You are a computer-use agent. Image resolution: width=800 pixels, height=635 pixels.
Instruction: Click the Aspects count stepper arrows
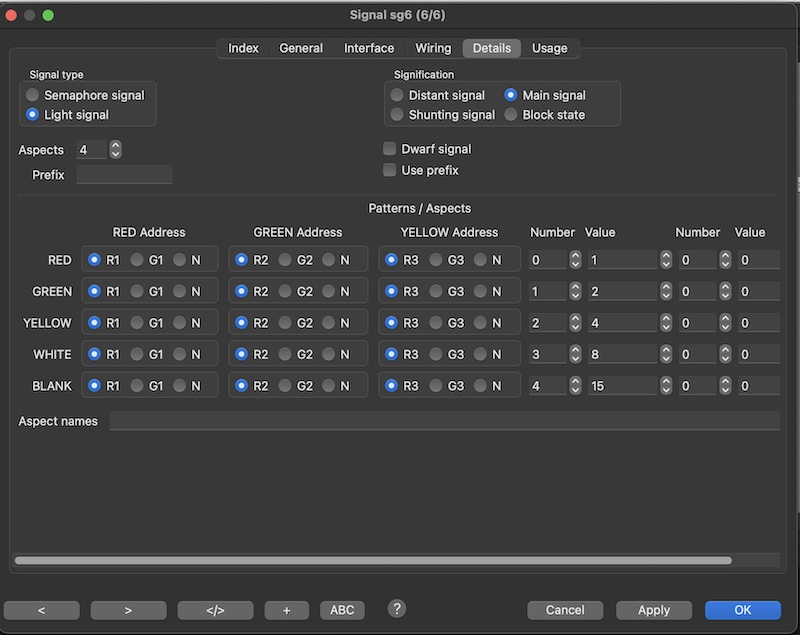pos(115,150)
